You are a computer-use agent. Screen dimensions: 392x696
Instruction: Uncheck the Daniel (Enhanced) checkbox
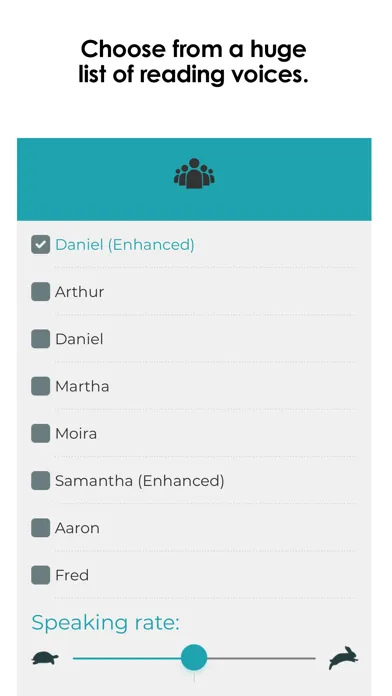[40, 245]
